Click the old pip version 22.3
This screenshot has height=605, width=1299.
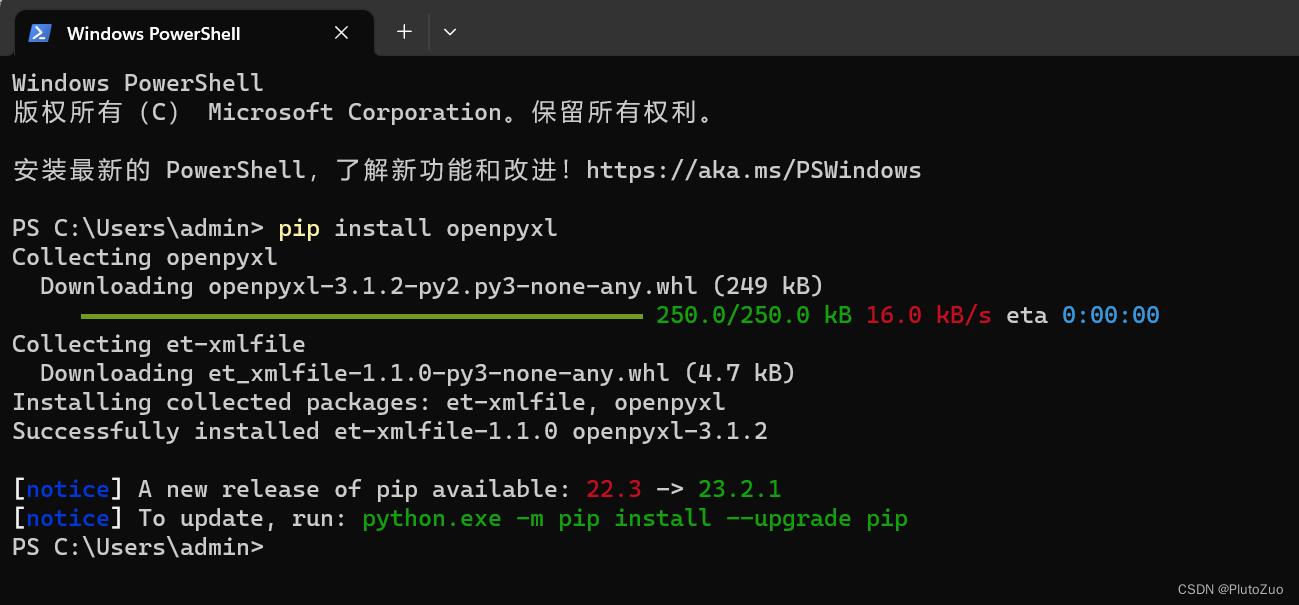click(613, 489)
